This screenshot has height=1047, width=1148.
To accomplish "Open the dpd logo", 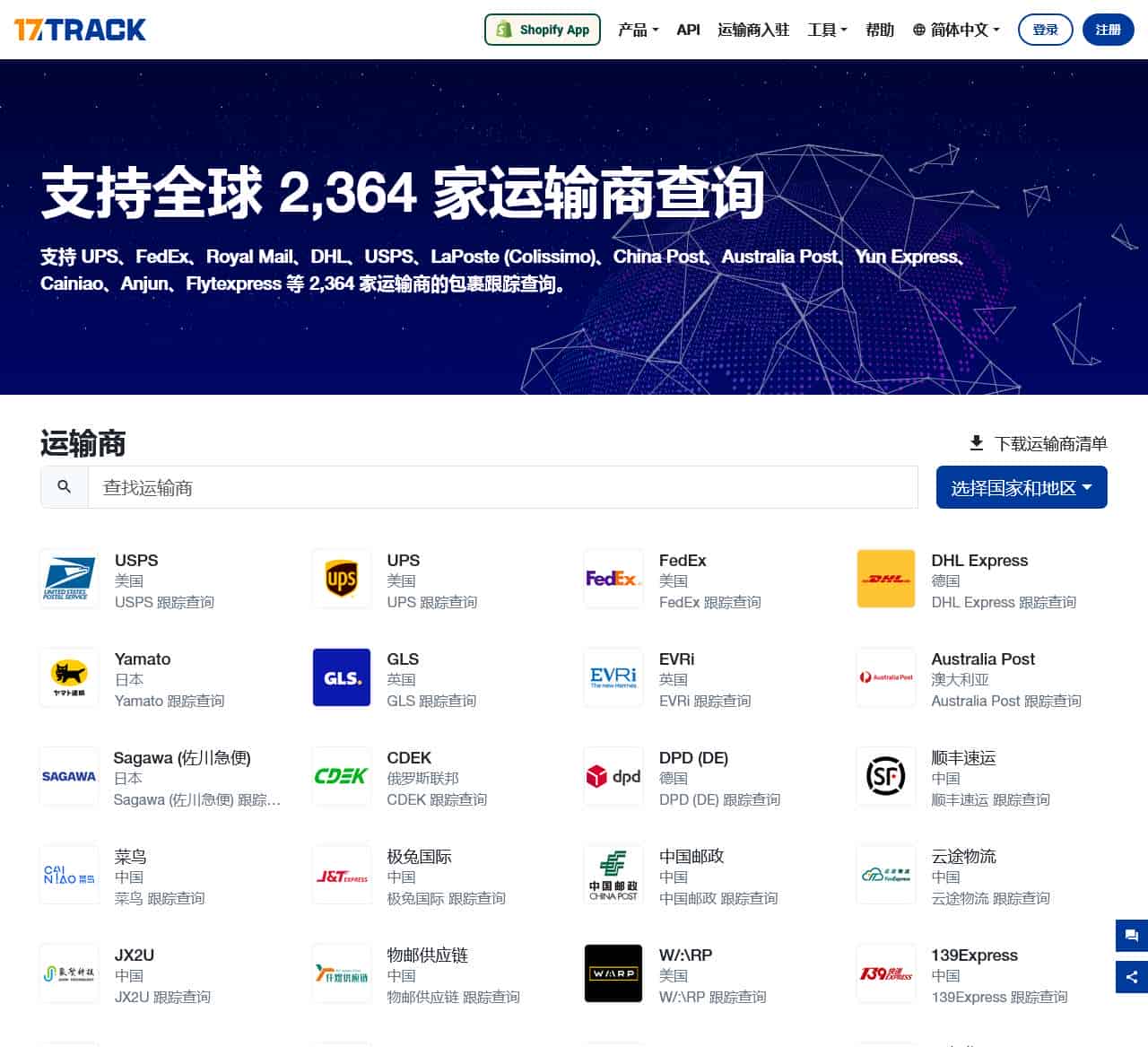I will tap(613, 776).
